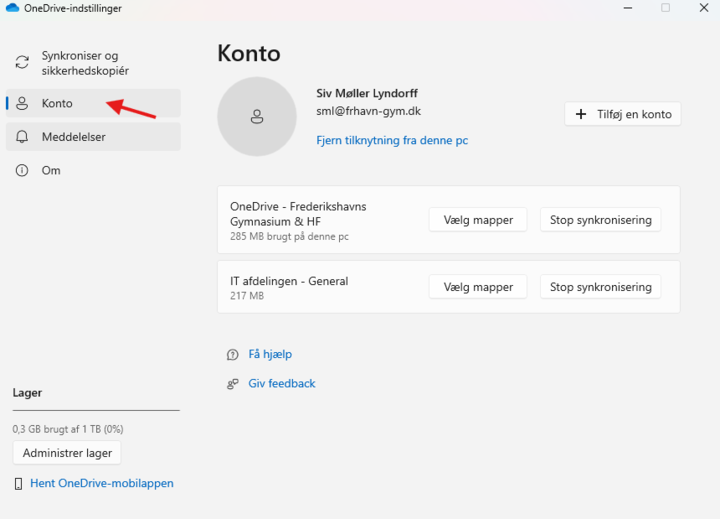
Task: Click the feedback person icon
Action: (x=232, y=384)
